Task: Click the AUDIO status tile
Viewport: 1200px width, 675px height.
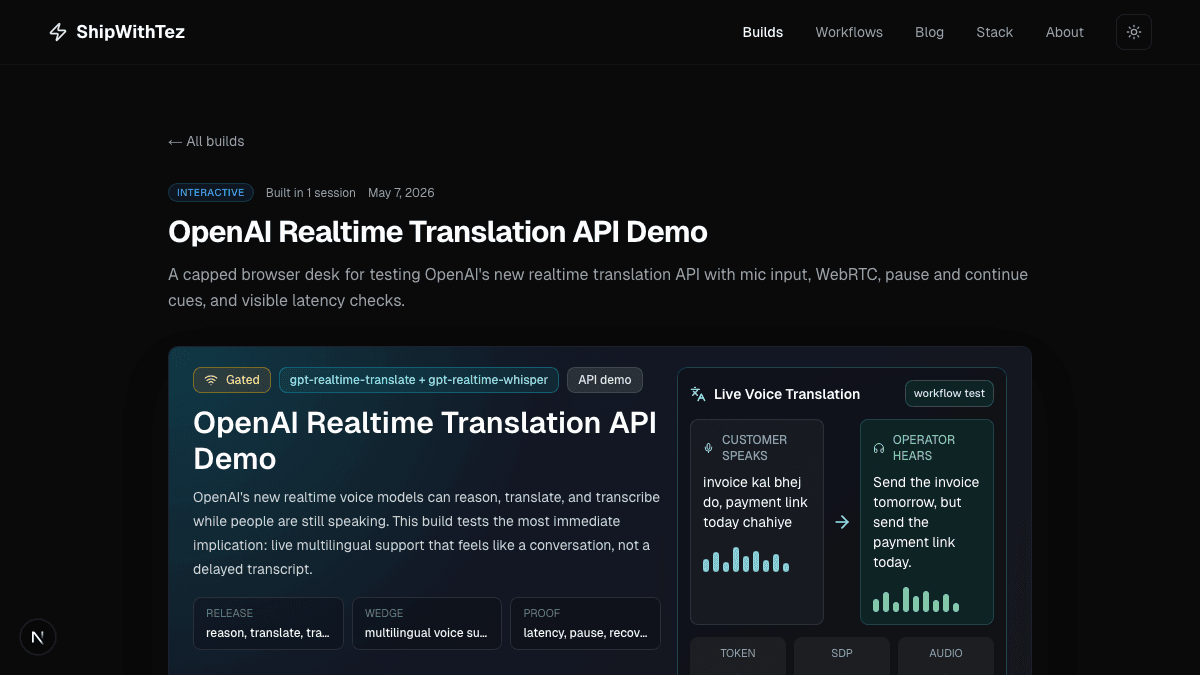Action: (x=946, y=655)
